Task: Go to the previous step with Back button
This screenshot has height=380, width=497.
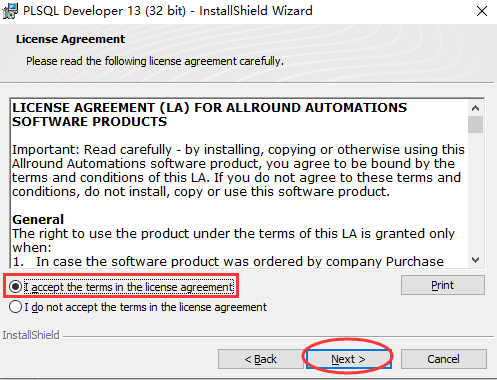Action: [x=260, y=359]
